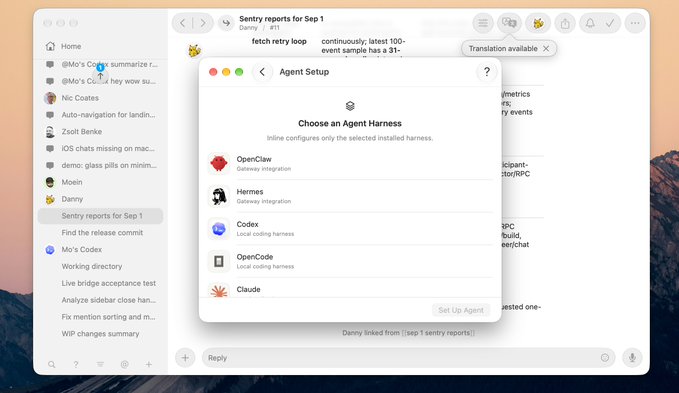Open Fix mention sorting thread
This screenshot has height=393, width=679.
100,317
